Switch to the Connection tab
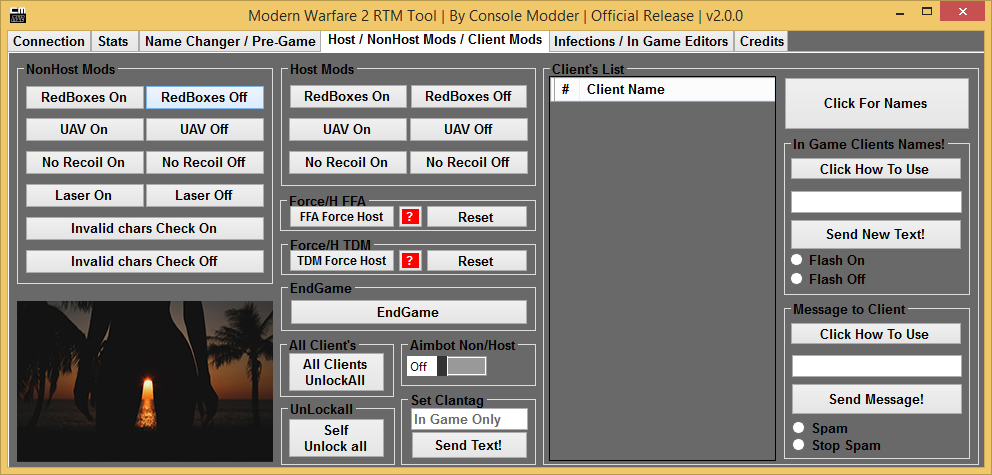 49,41
